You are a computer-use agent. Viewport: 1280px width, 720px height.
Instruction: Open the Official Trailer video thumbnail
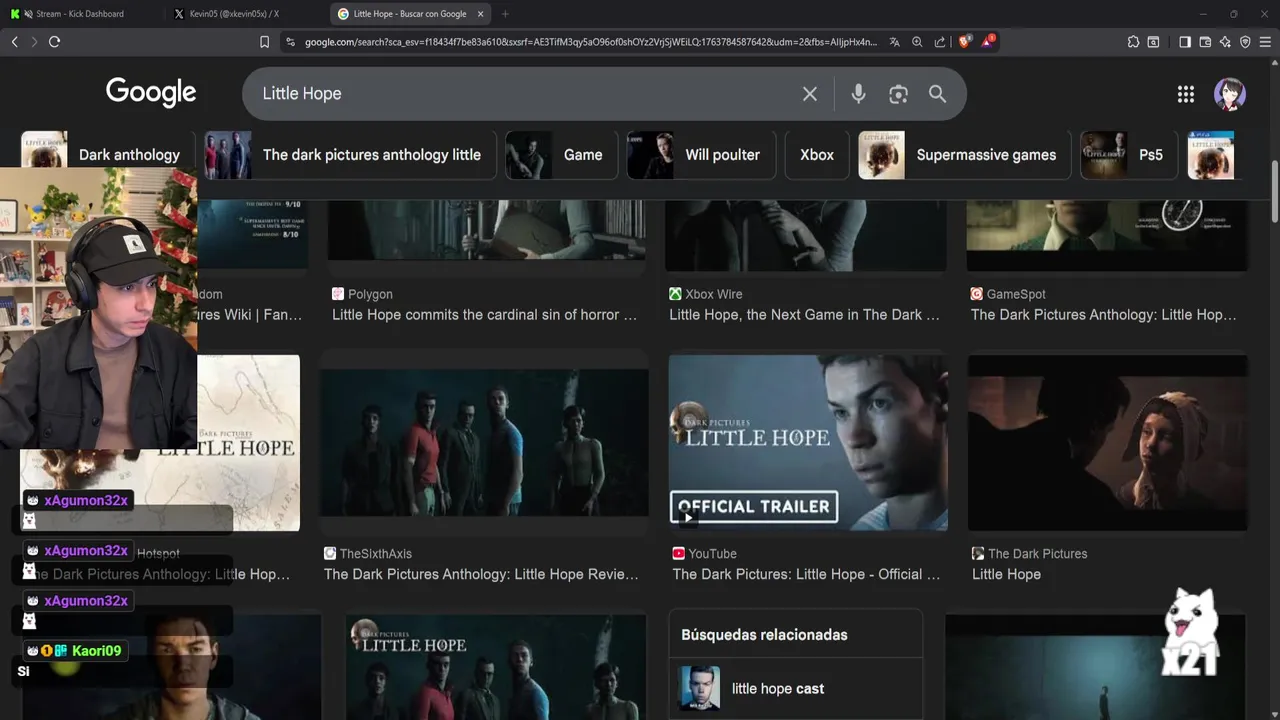(808, 443)
